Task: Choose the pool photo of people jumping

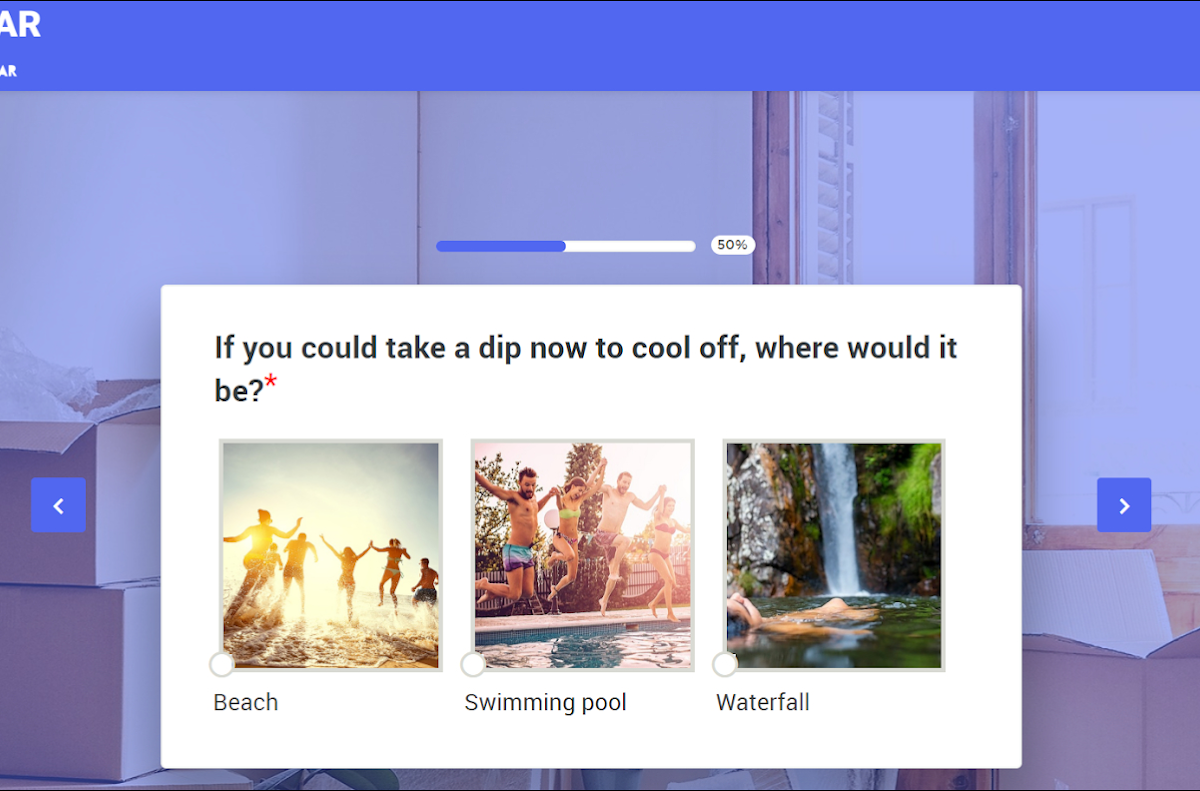Action: pos(582,555)
